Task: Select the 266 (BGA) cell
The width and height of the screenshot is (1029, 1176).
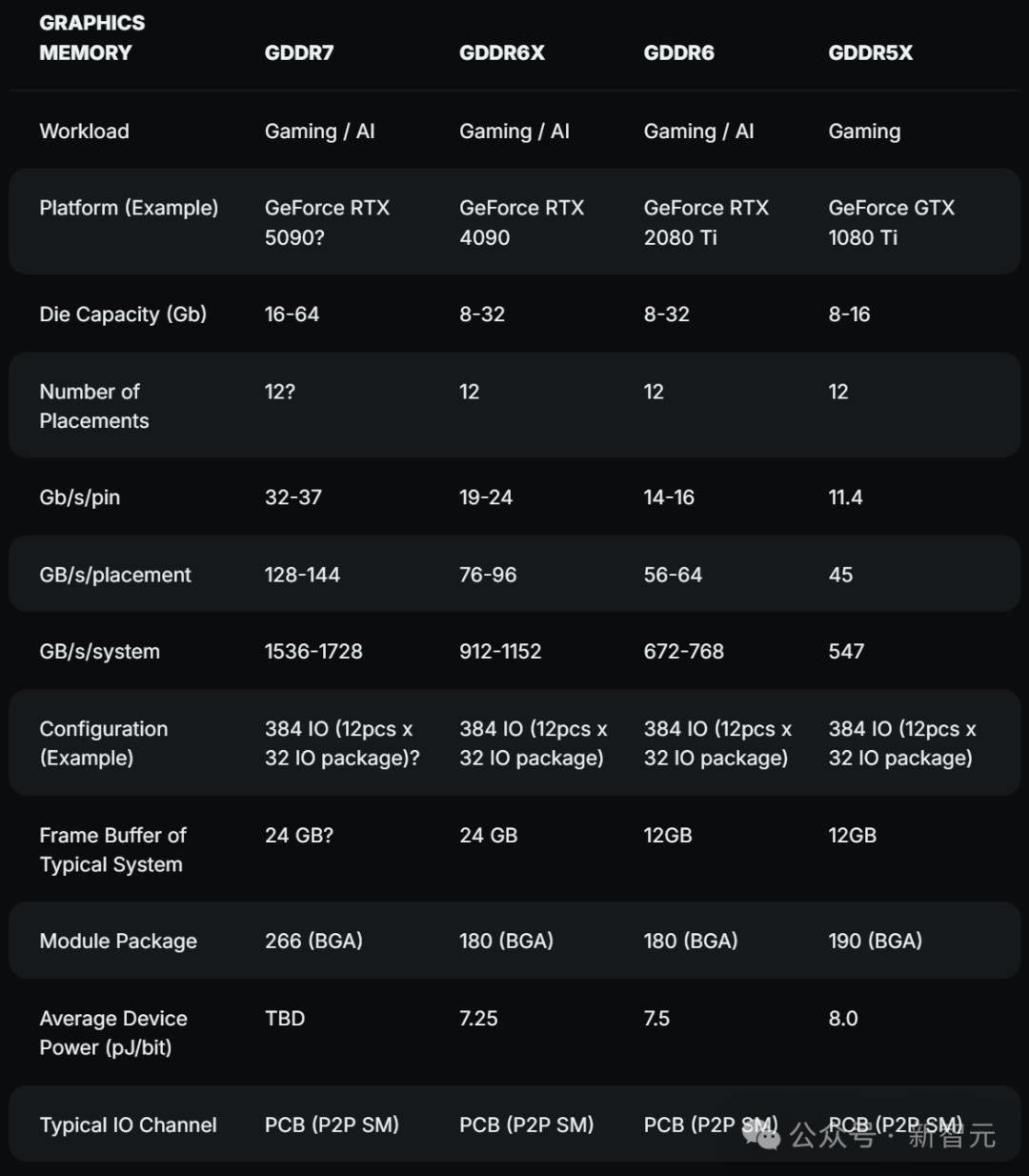Action: pos(313,942)
